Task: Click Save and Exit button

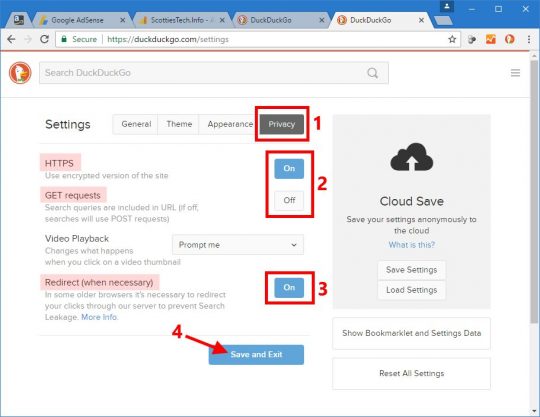Action: point(256,354)
